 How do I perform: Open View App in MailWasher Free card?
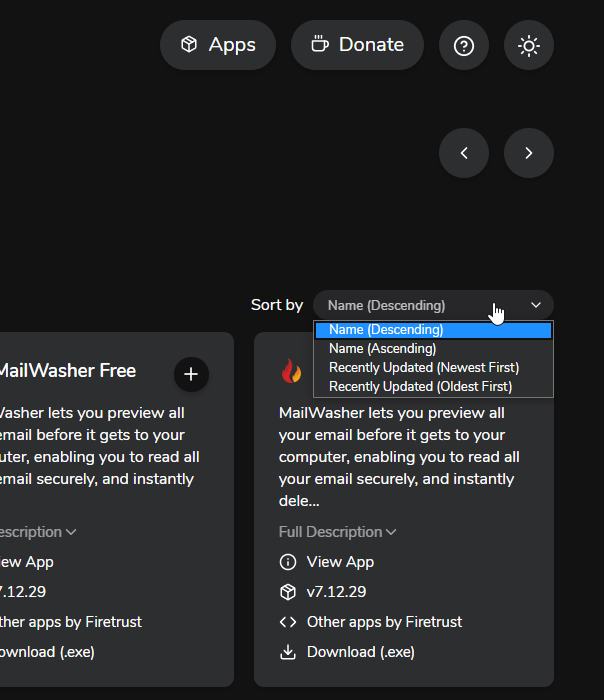click(27, 562)
